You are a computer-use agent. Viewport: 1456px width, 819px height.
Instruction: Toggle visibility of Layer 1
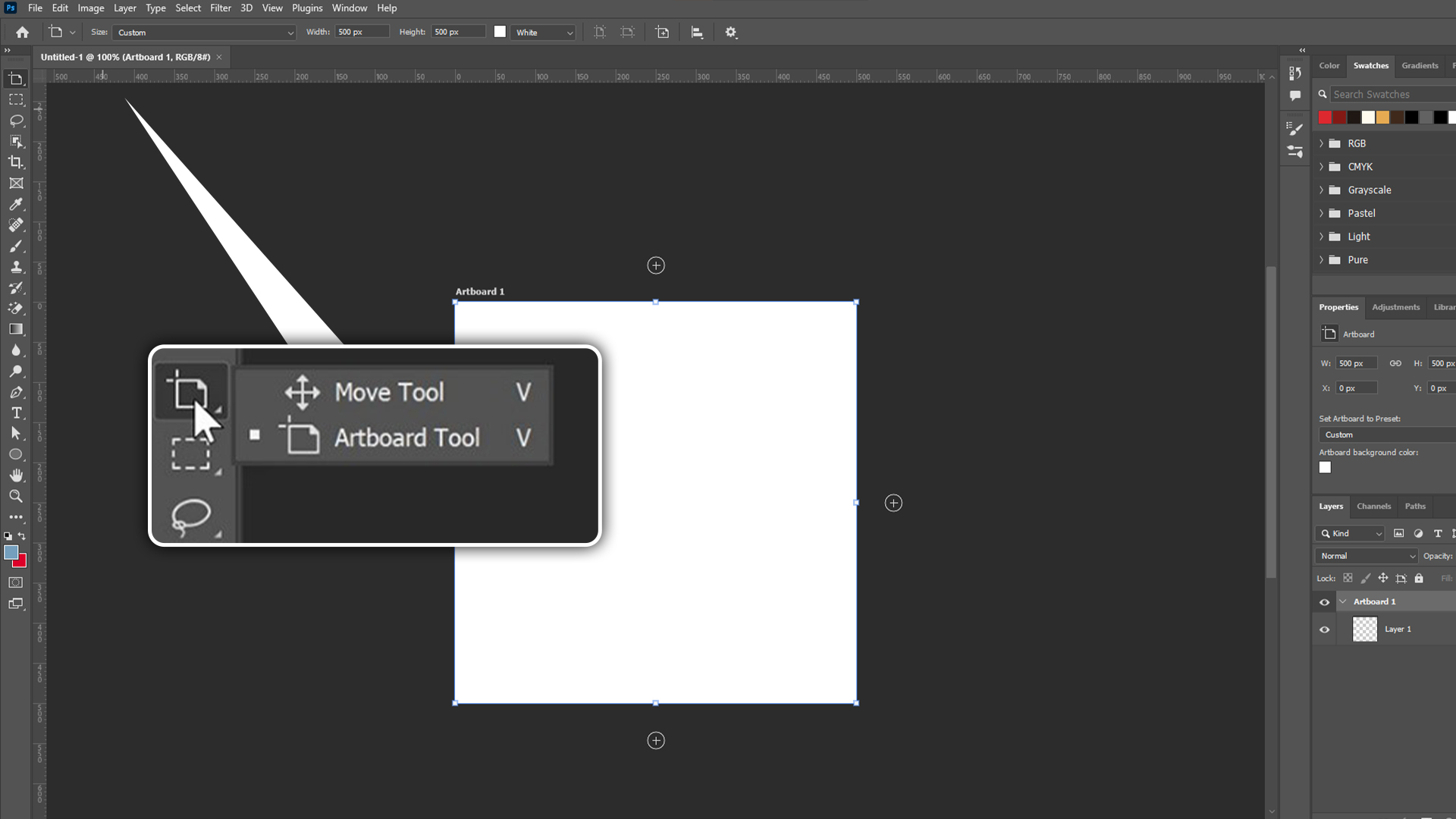pyautogui.click(x=1325, y=629)
